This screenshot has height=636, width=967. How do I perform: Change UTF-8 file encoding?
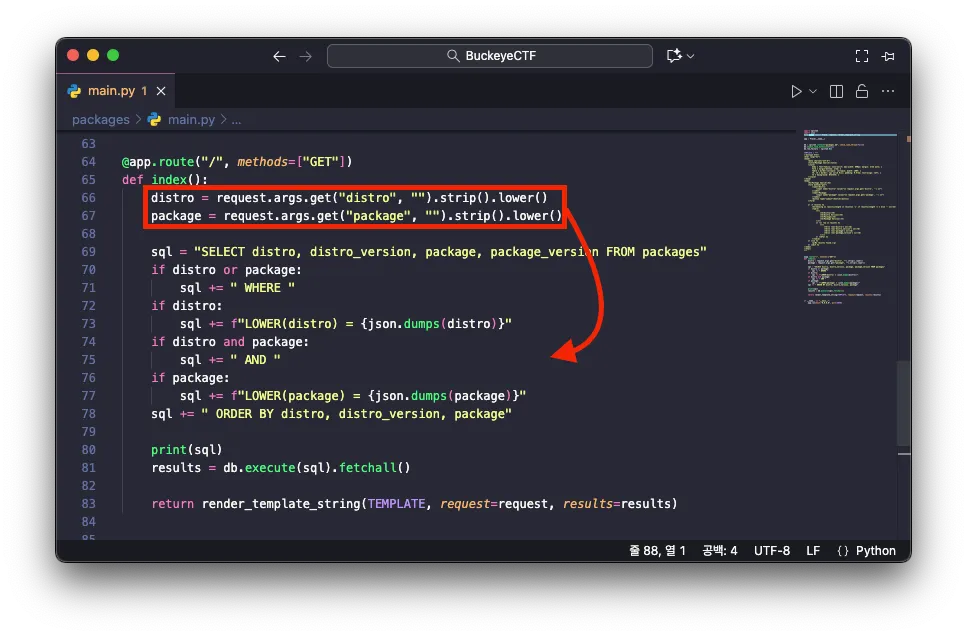[772, 551]
